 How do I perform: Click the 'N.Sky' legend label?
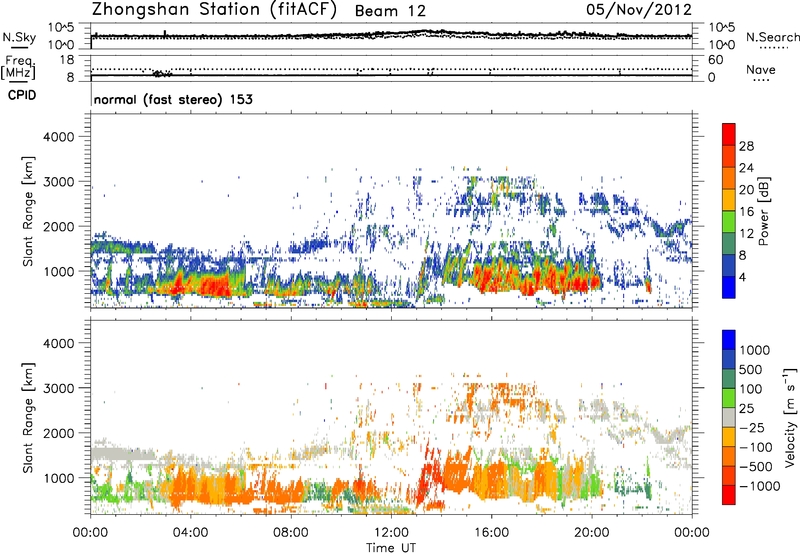(x=19, y=37)
